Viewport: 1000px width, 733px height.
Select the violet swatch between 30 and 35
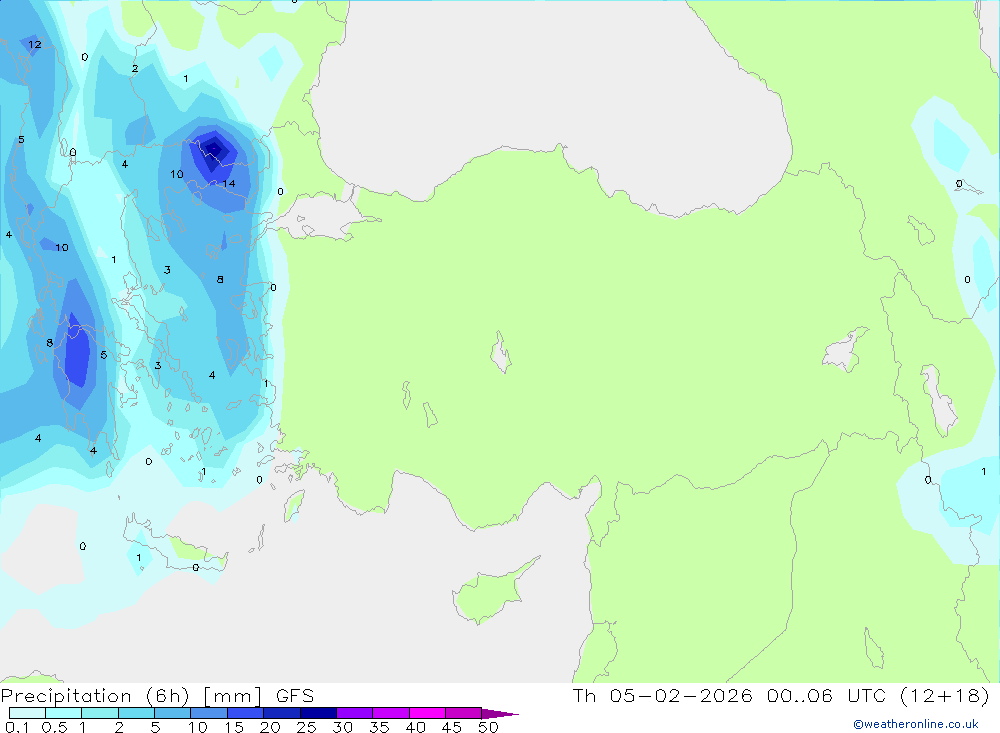[355, 713]
